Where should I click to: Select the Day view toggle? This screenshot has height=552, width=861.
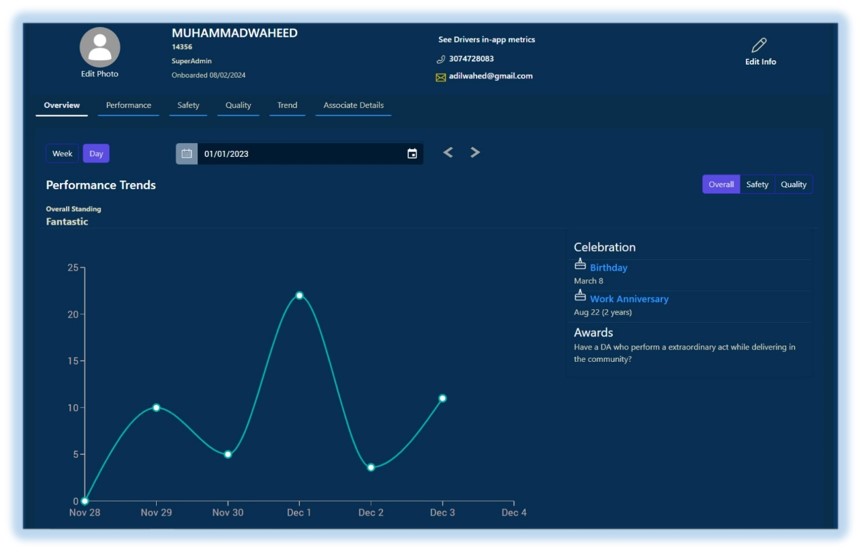(96, 154)
